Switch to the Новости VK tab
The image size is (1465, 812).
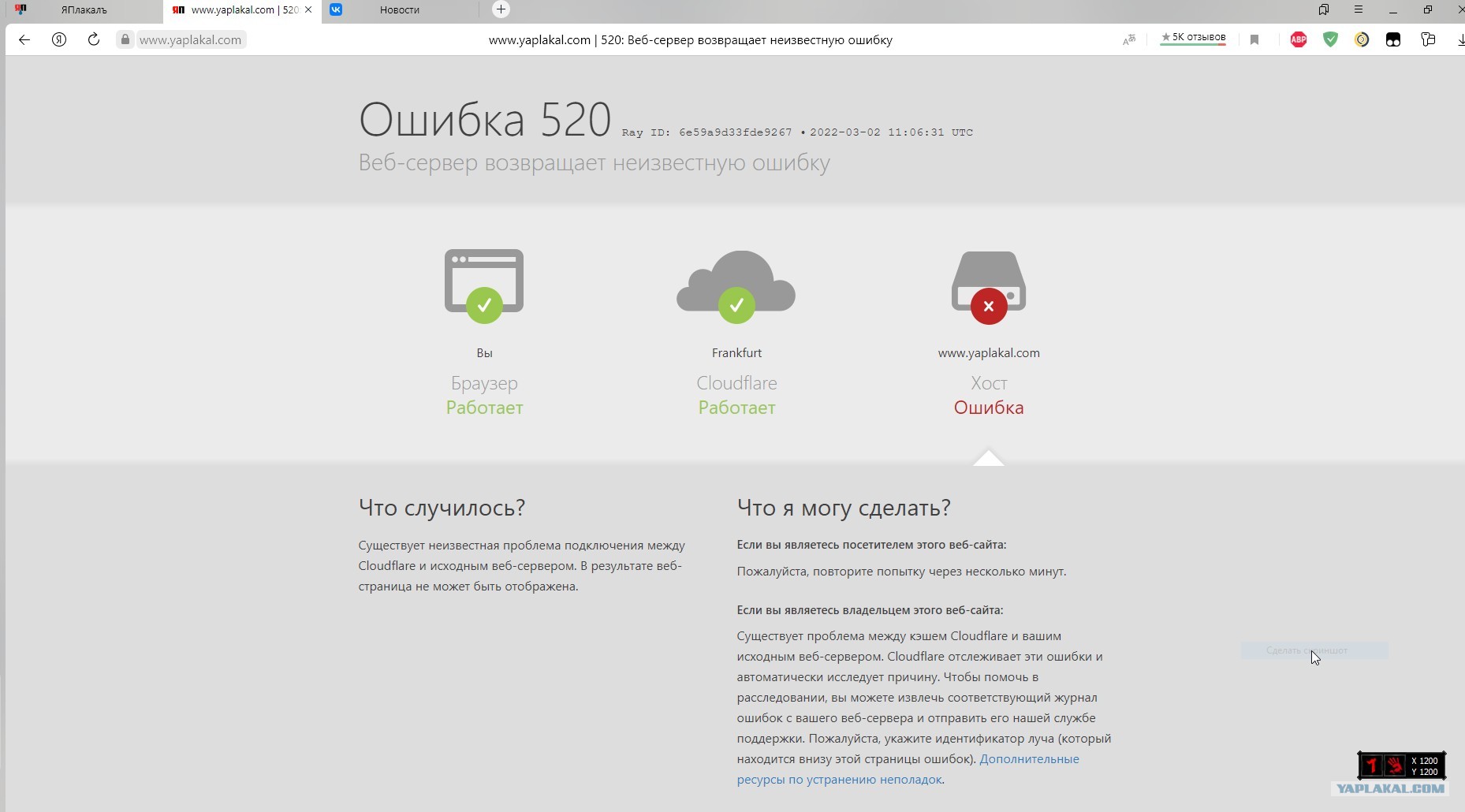(x=399, y=10)
